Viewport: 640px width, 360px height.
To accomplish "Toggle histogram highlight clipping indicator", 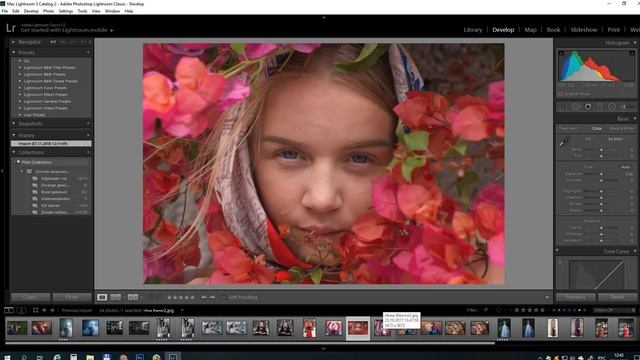I will [632, 53].
